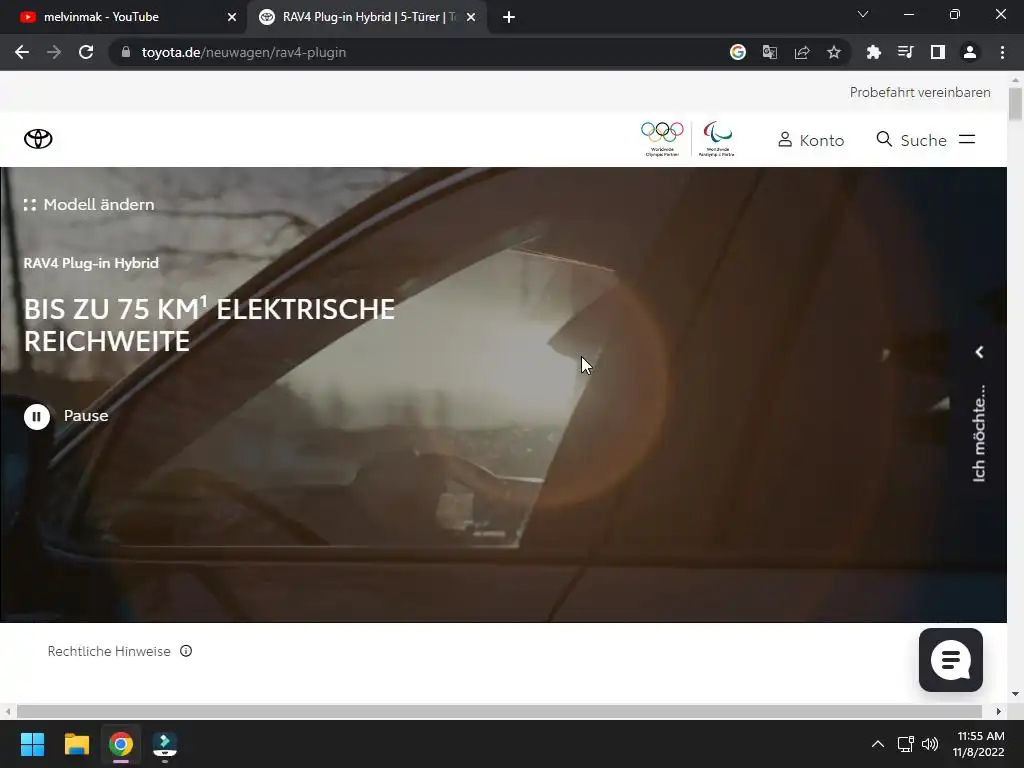The height and width of the screenshot is (768, 1024).
Task: Open Chrome's three-dot menu
Action: tap(1002, 52)
